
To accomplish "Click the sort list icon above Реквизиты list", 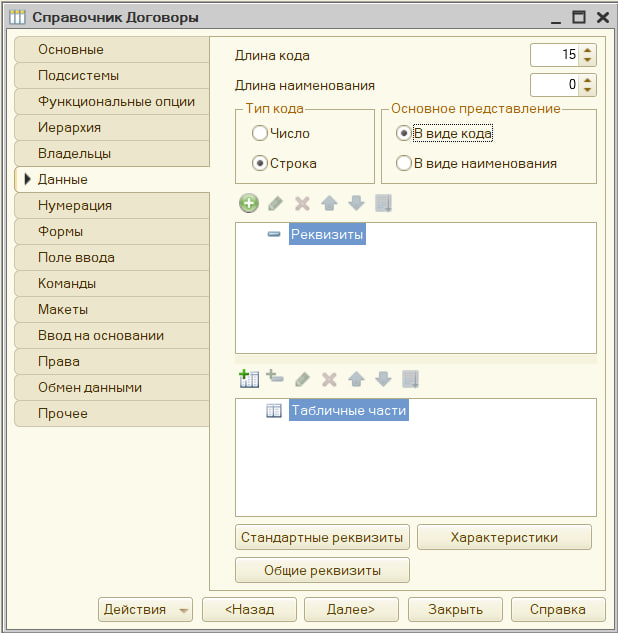I will coord(383,203).
